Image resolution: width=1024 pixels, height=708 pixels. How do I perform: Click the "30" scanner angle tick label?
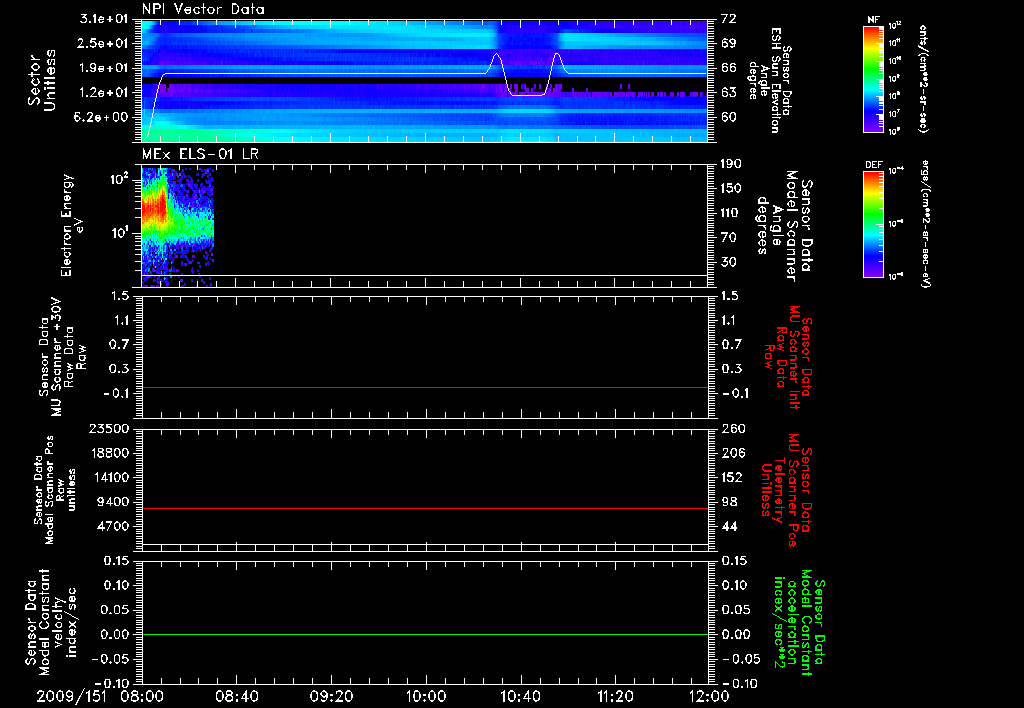728,262
